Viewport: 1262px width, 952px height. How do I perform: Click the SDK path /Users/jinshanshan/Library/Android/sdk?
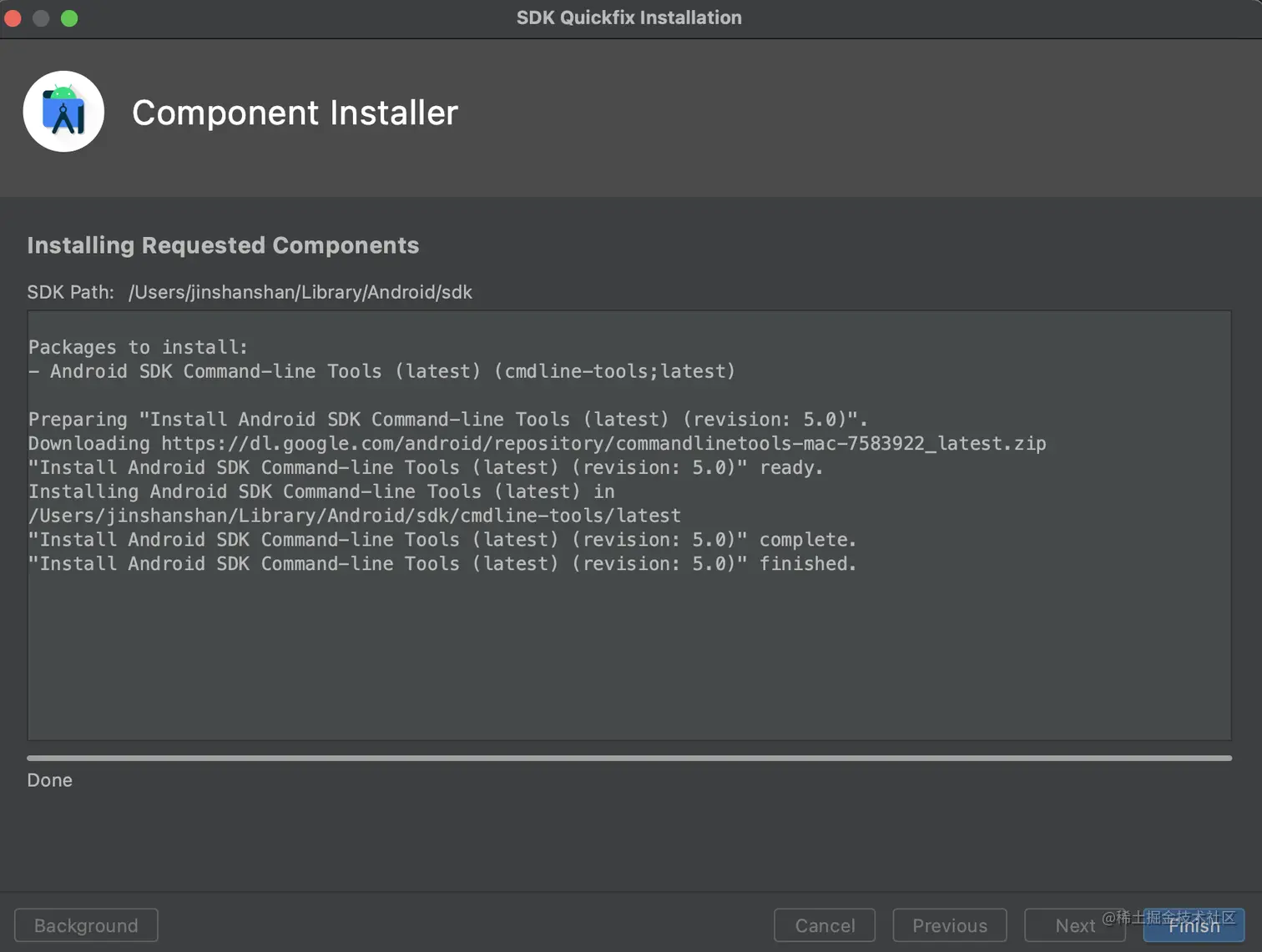tap(300, 292)
